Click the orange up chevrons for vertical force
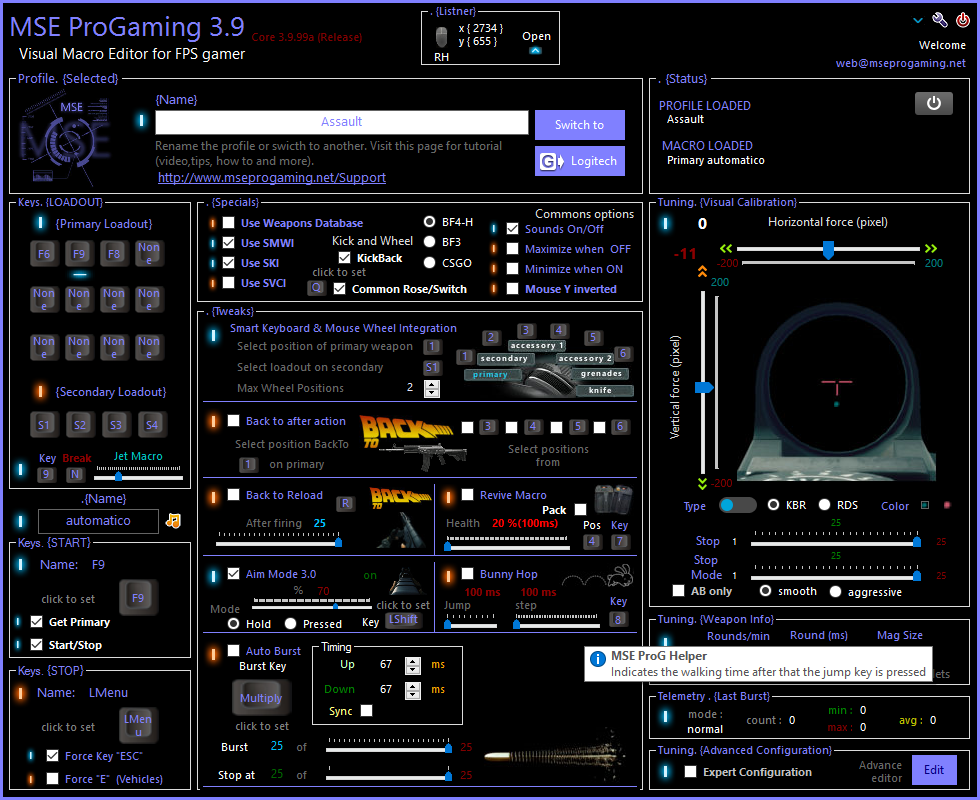 702,271
